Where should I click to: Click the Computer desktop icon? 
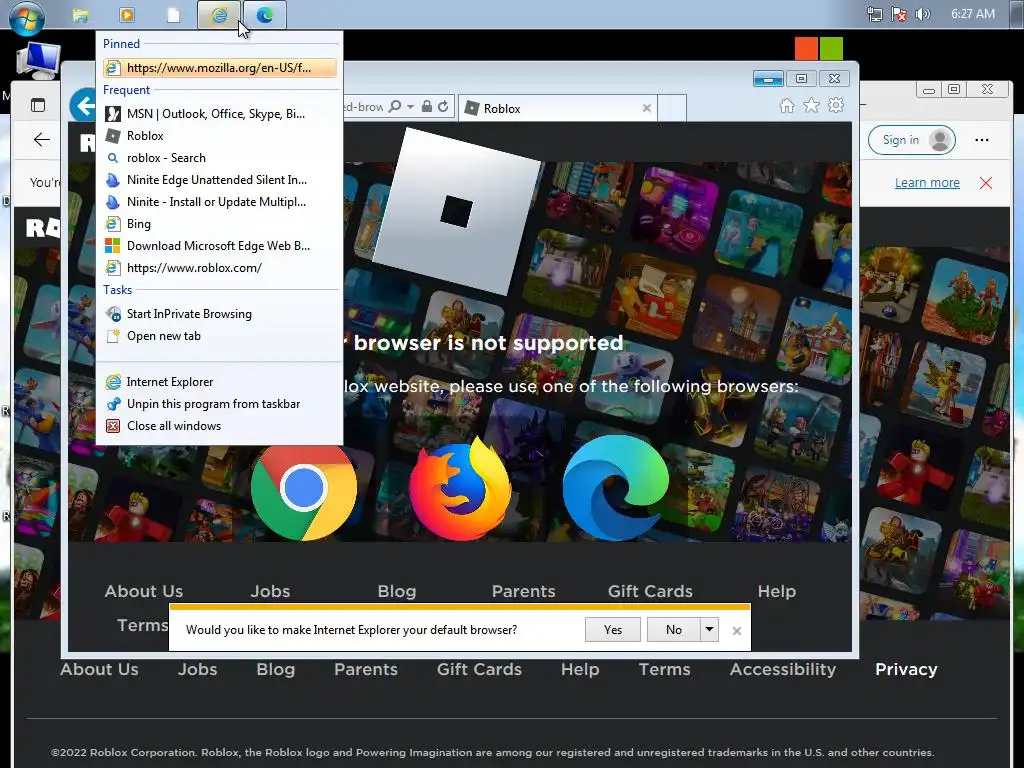[39, 60]
